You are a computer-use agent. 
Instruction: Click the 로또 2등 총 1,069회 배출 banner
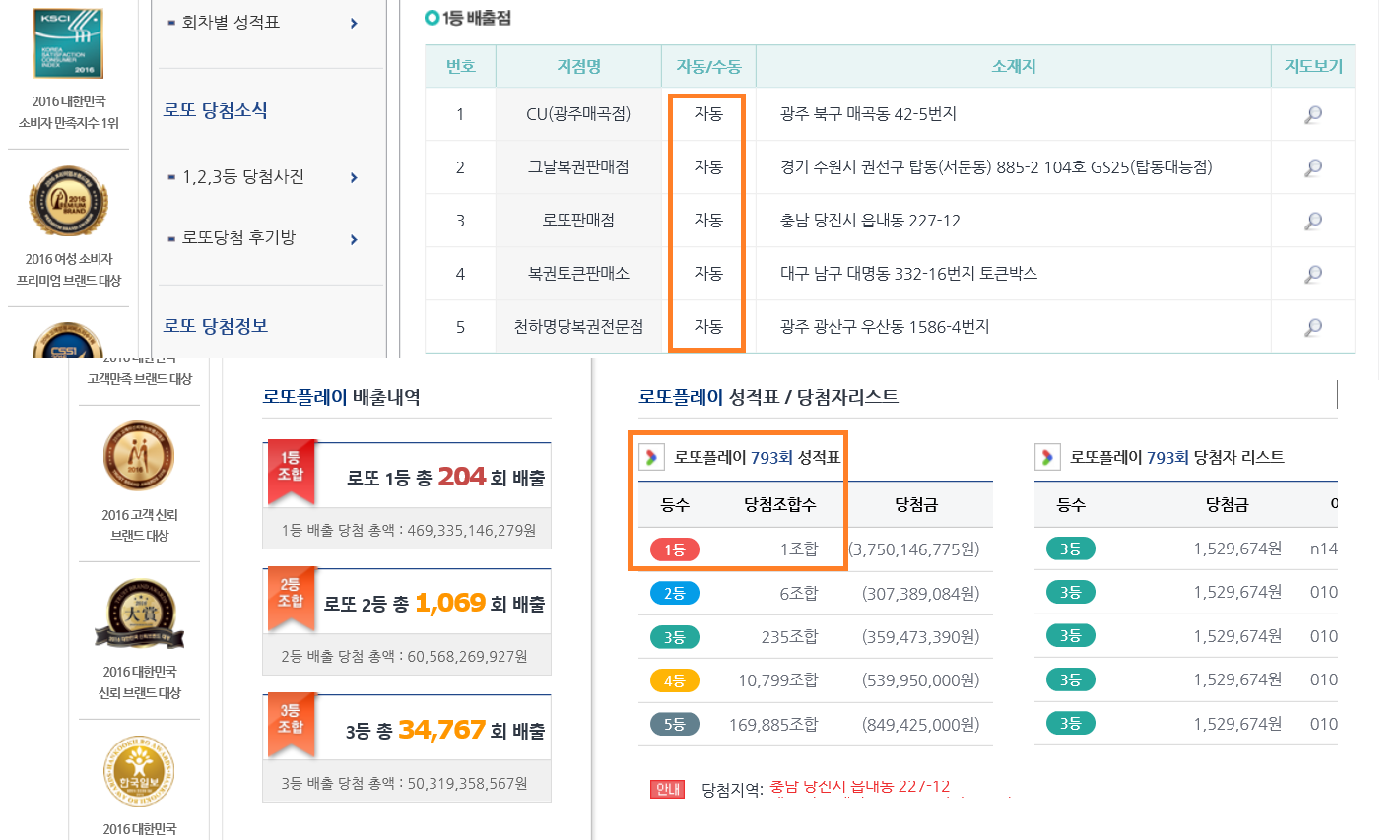coord(407,603)
